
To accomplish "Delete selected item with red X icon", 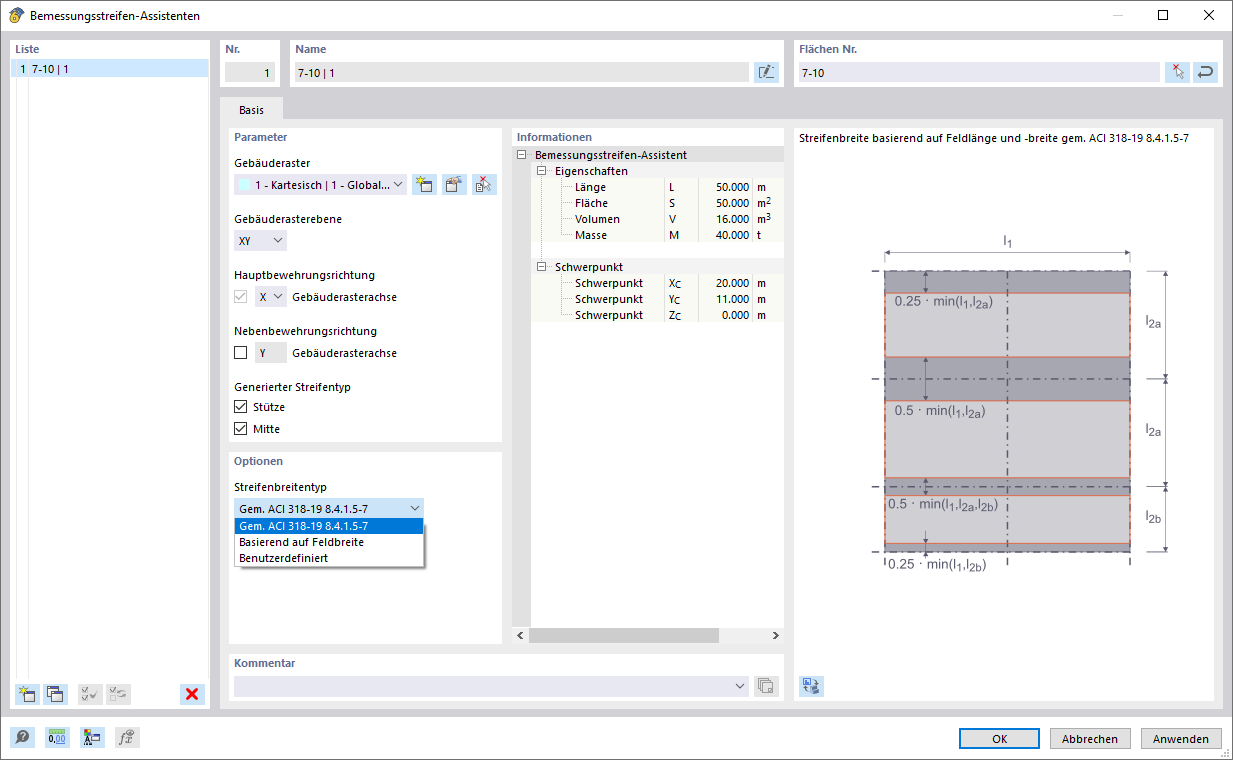I will (x=192, y=694).
